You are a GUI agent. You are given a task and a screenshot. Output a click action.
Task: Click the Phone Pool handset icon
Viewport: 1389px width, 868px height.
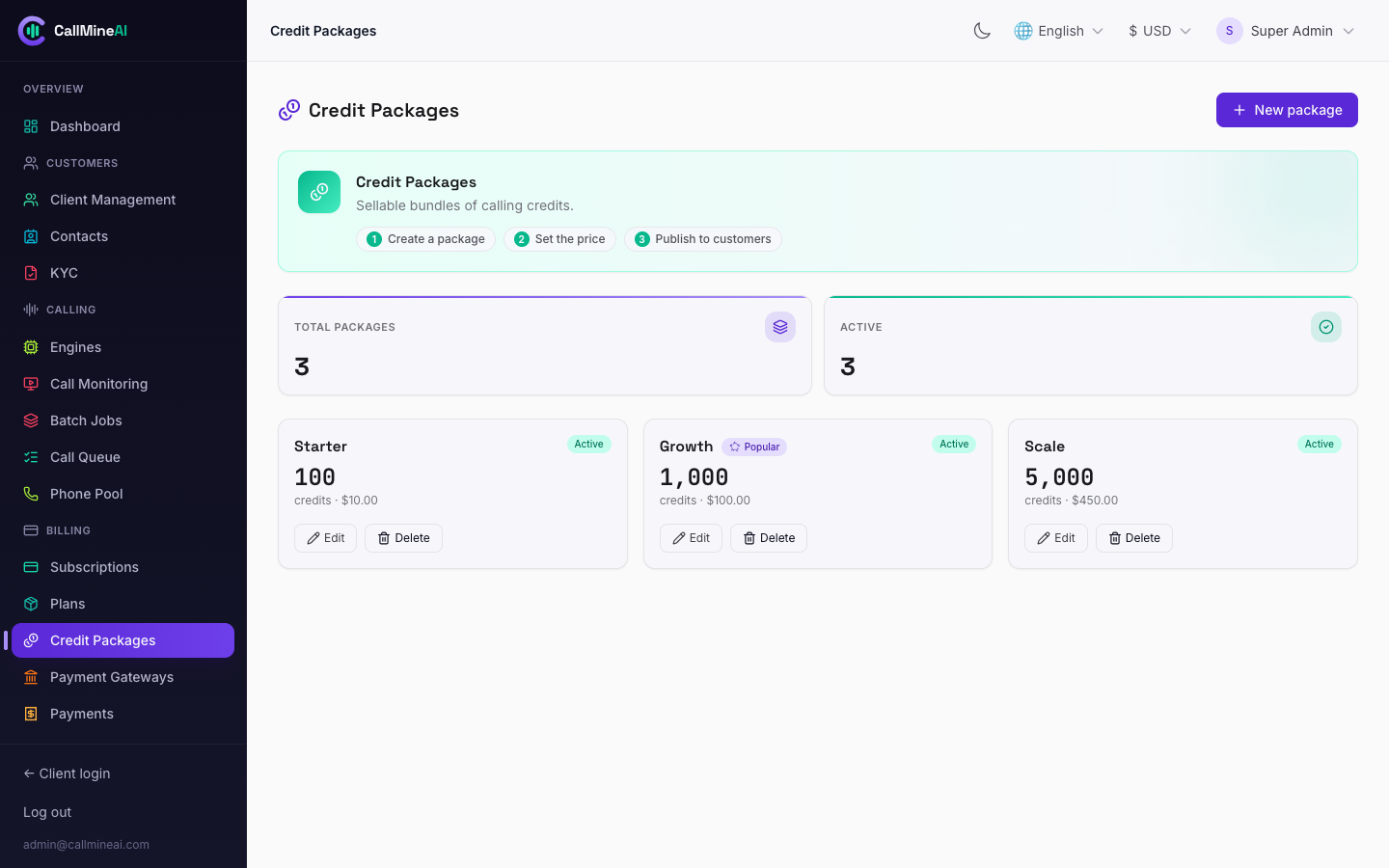pyautogui.click(x=31, y=494)
